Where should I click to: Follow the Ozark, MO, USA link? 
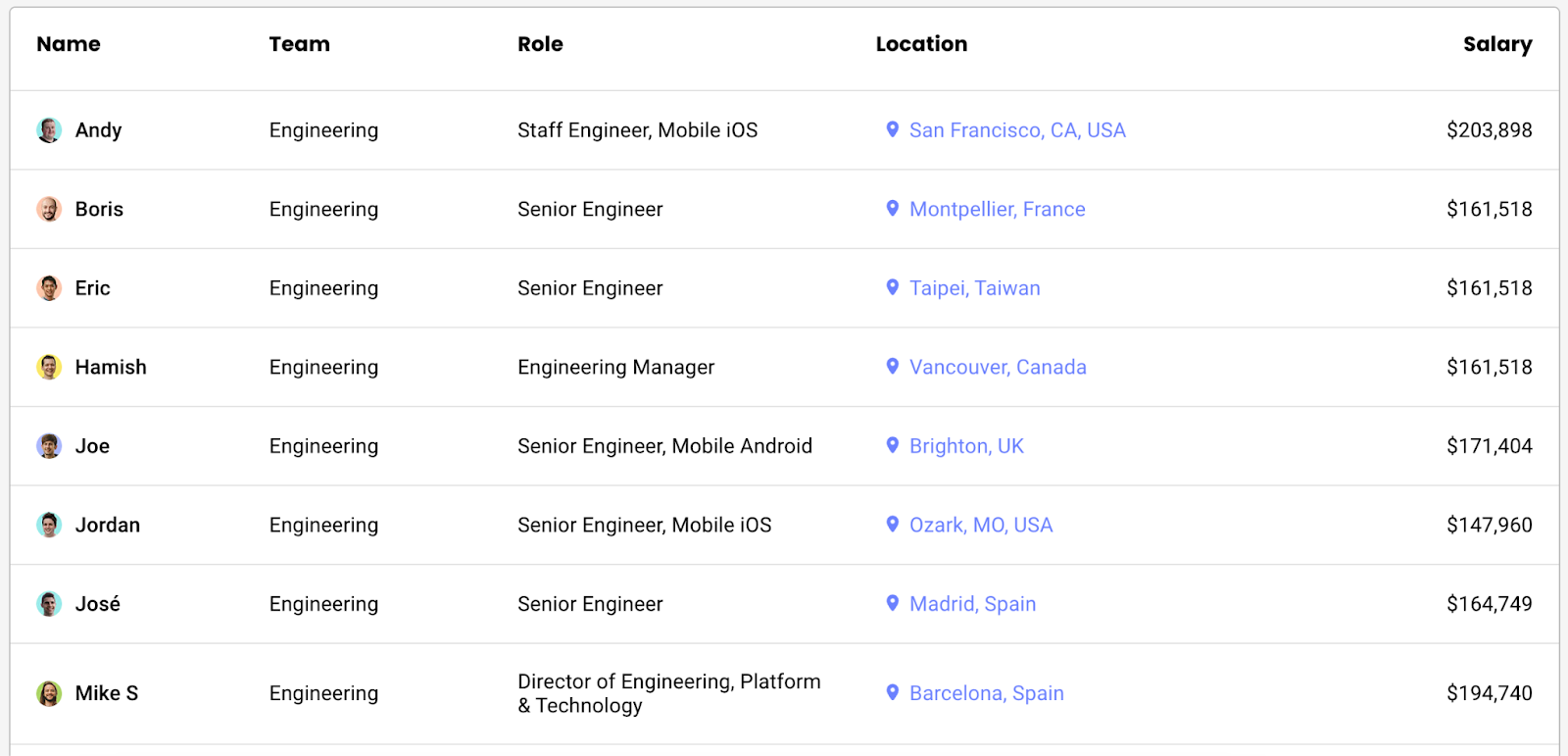point(981,525)
